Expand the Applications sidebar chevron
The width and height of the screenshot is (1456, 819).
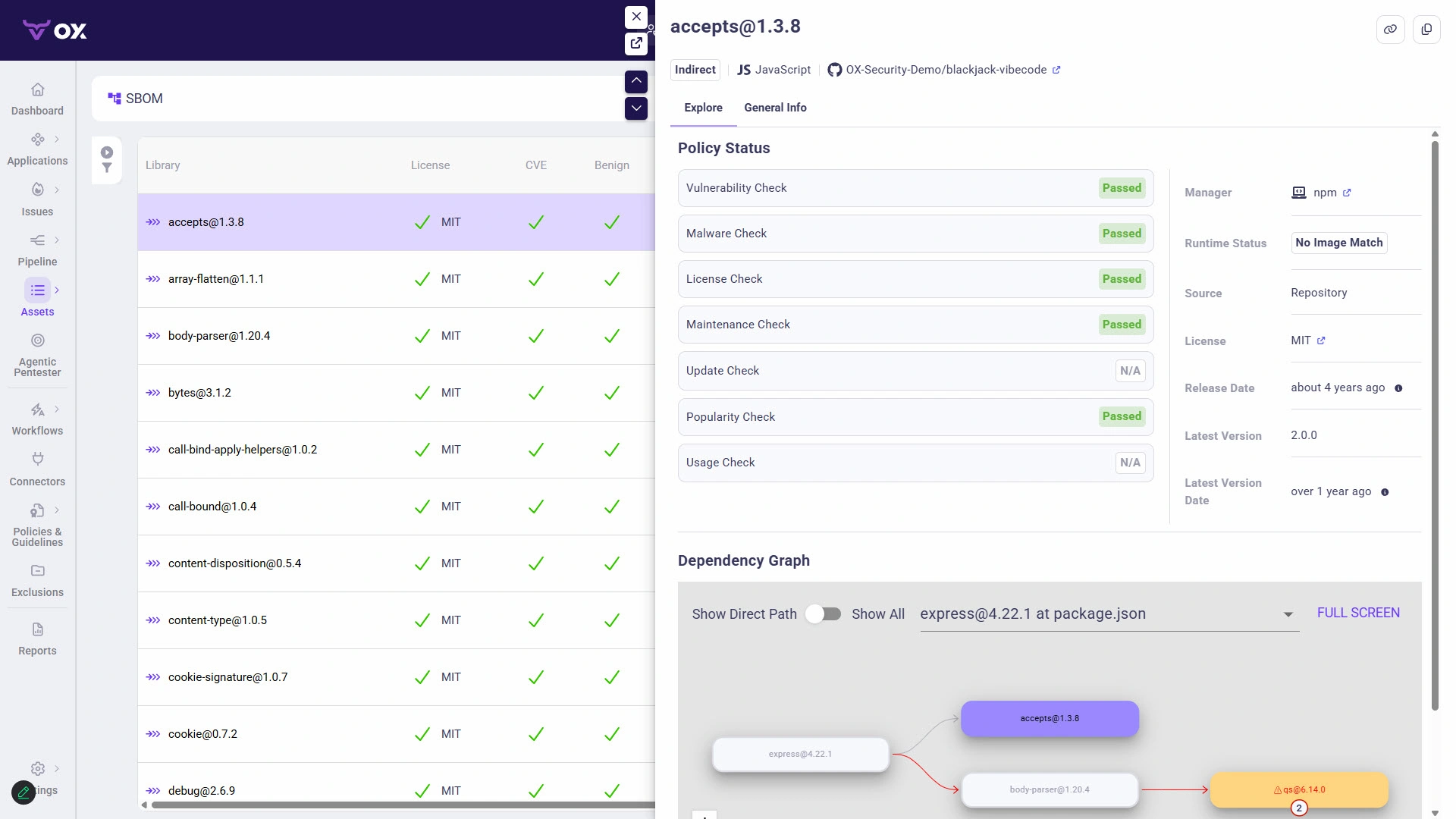tap(57, 140)
